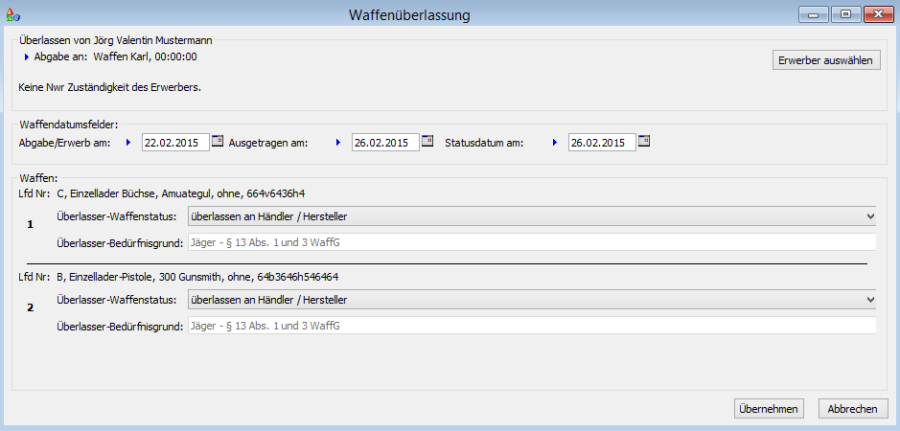The image size is (900, 431).
Task: Select the Bedürfnisgrund field of weapon 1
Action: [530, 242]
